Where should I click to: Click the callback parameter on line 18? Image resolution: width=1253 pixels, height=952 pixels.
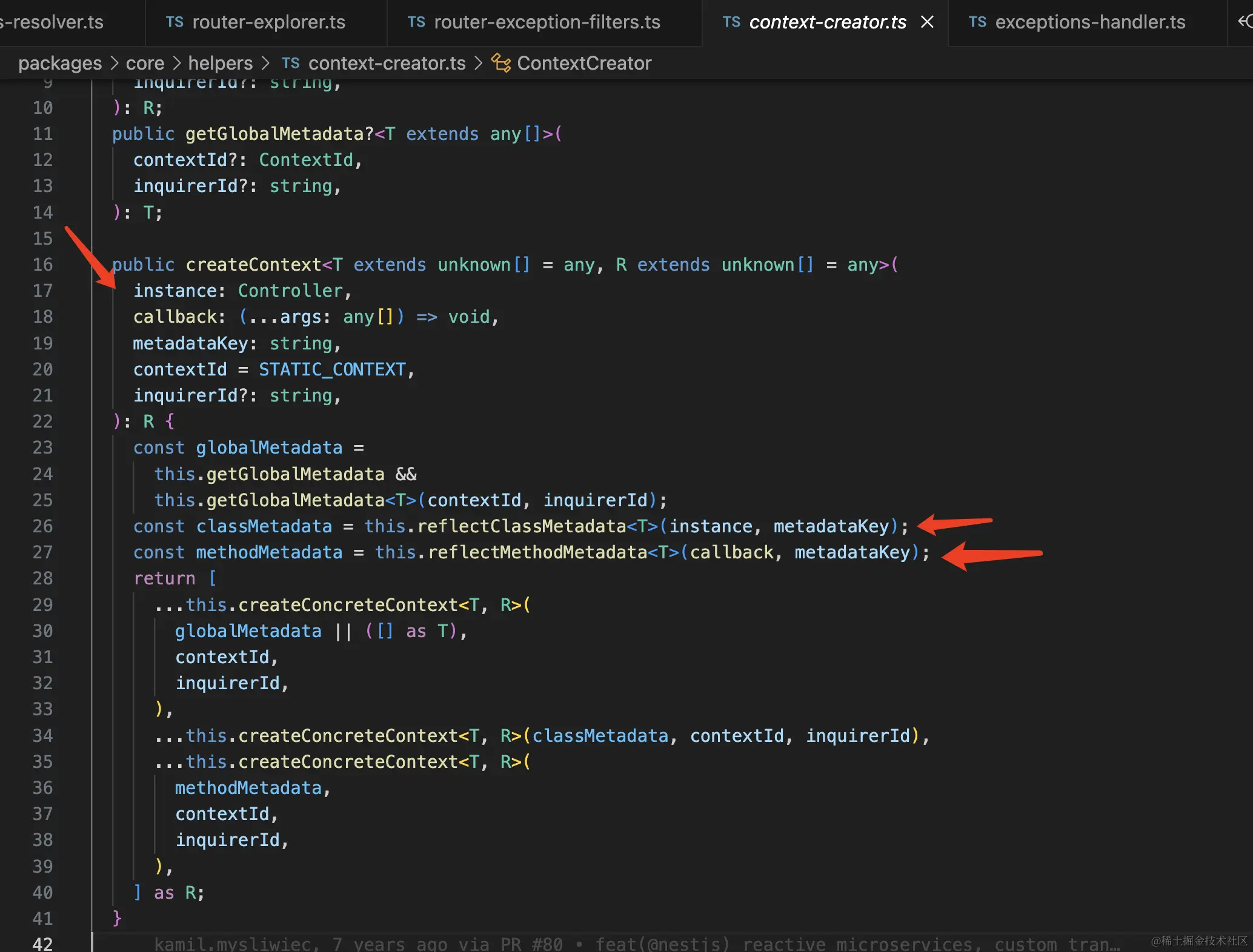174,317
